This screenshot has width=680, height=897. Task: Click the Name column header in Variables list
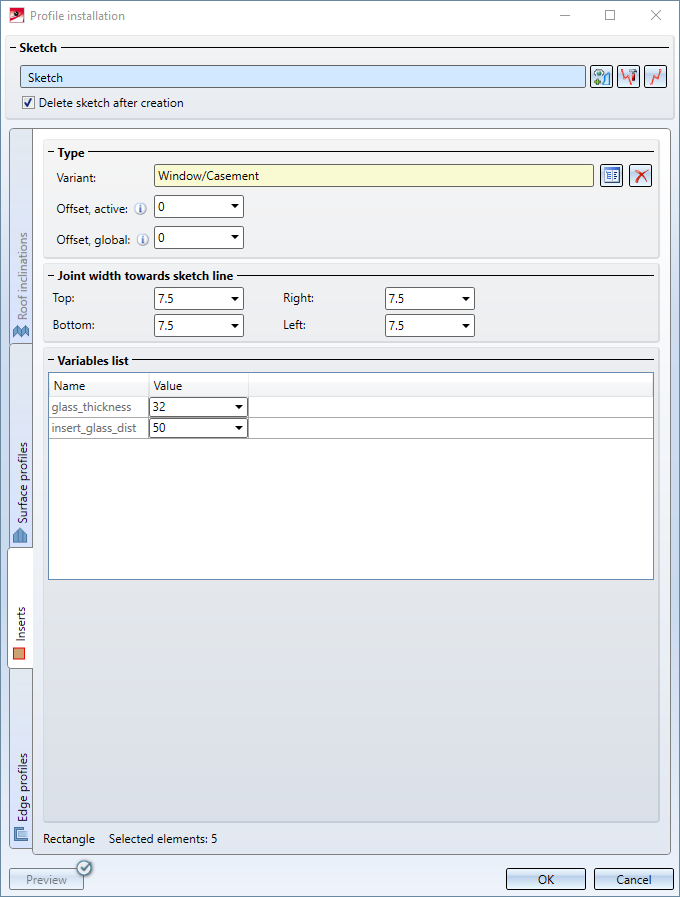[x=99, y=386]
